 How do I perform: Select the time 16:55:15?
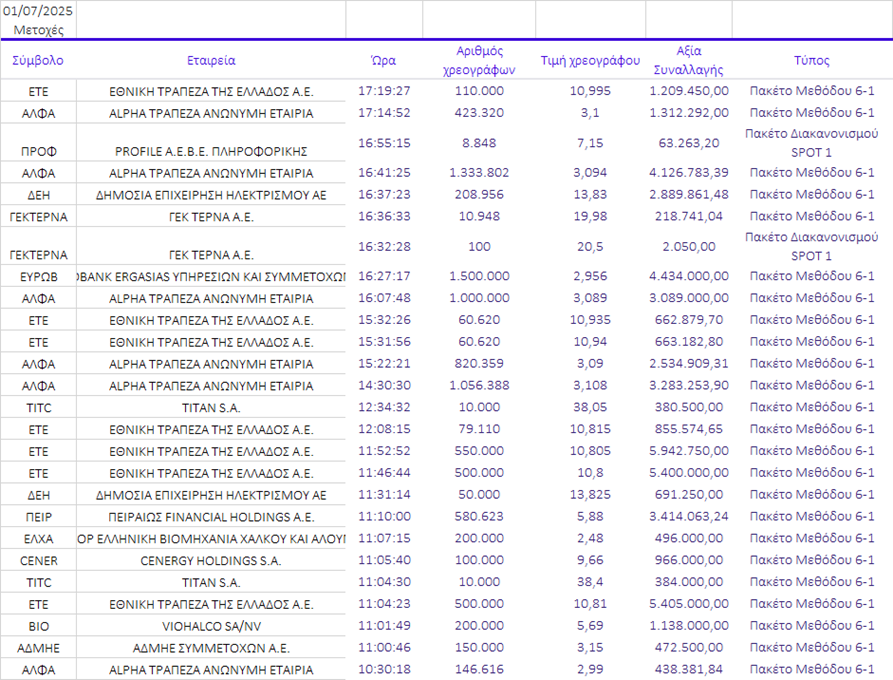tap(384, 143)
